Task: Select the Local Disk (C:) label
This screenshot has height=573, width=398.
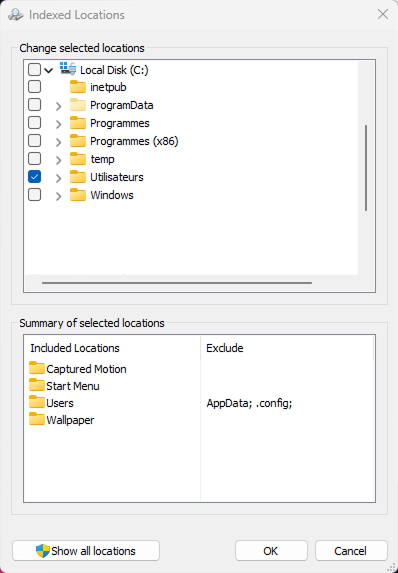Action: click(114, 70)
